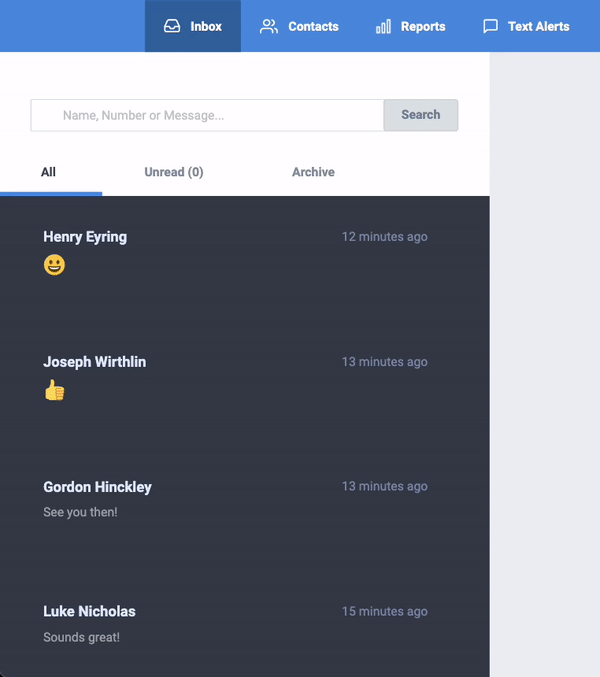Viewport: 600px width, 677px height.
Task: Click the Reports bar chart icon
Action: pos(383,26)
